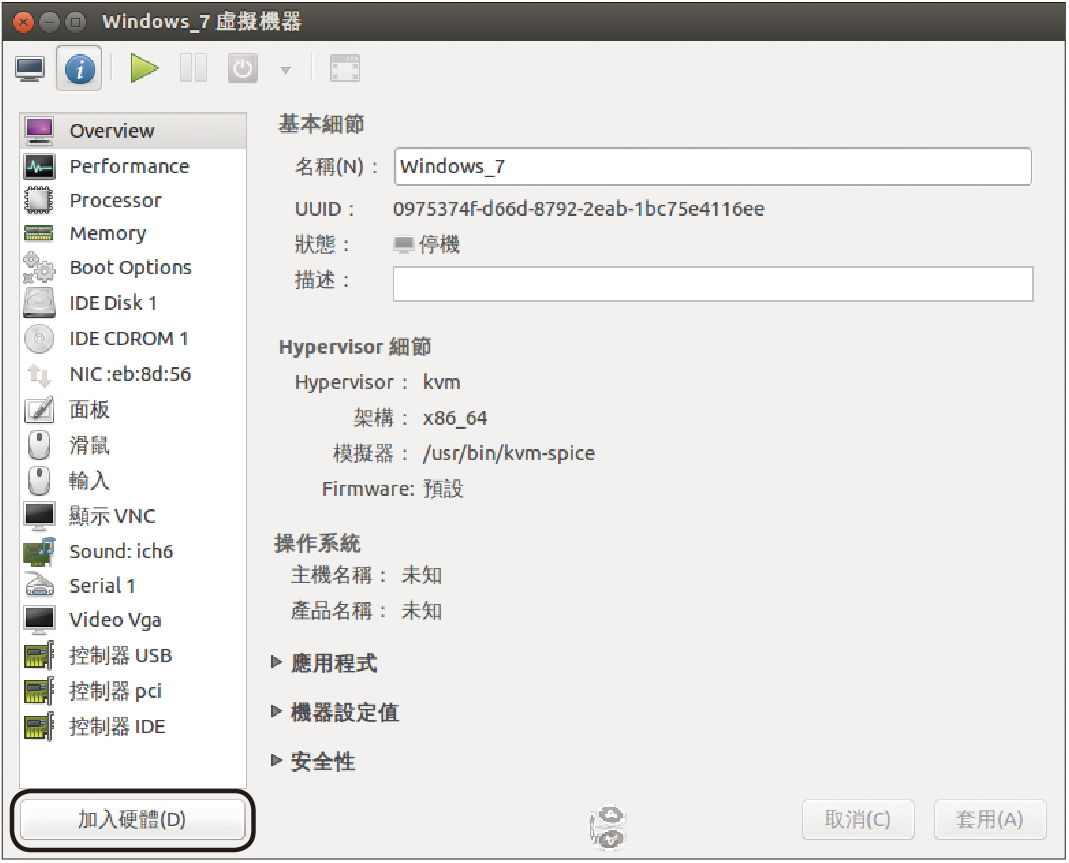The width and height of the screenshot is (1069, 863).
Task: Click the /usr/bin/kvm-spice emulator path
Action: [509, 453]
